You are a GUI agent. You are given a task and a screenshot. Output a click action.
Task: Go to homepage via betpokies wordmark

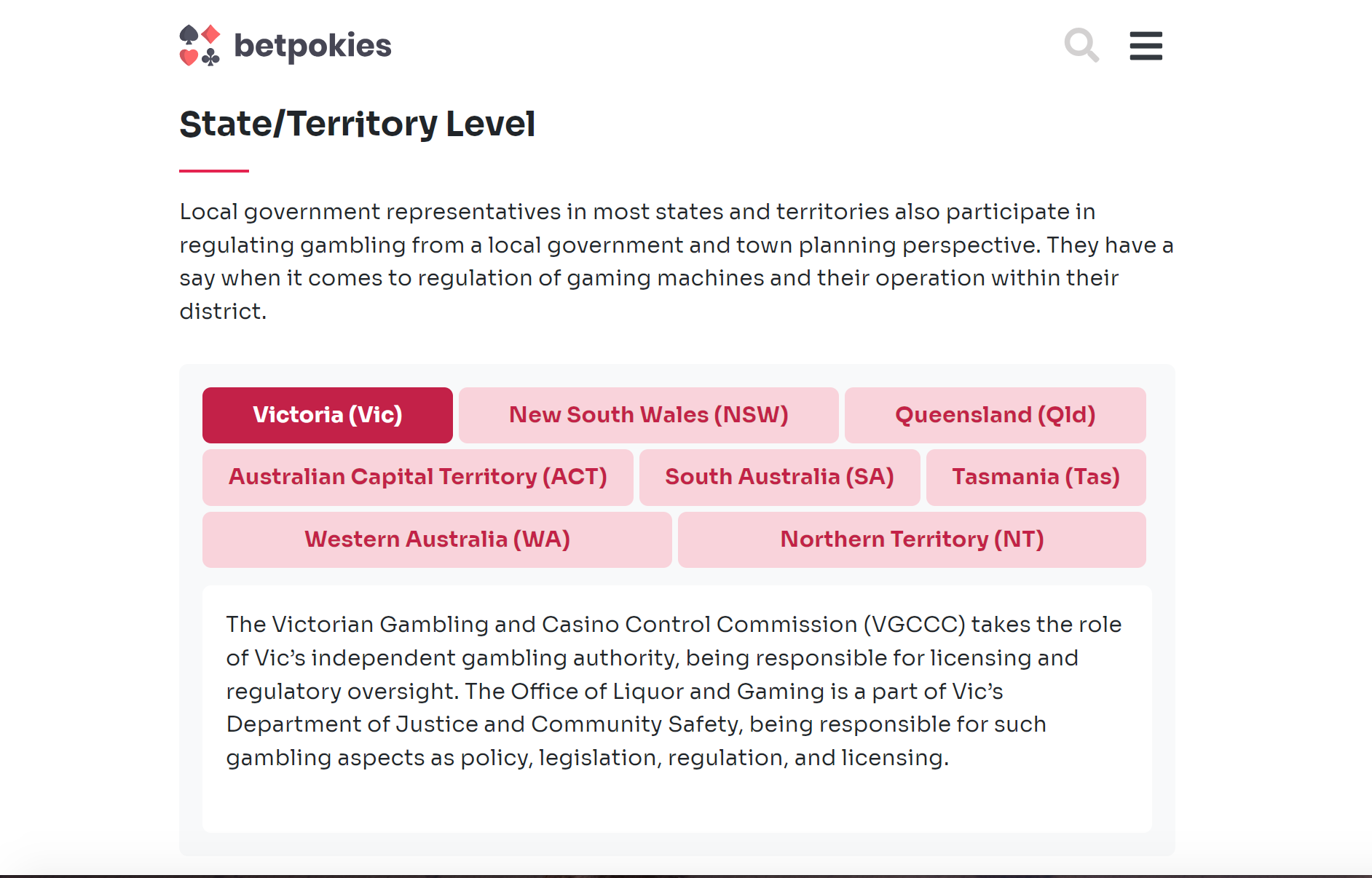tap(312, 45)
